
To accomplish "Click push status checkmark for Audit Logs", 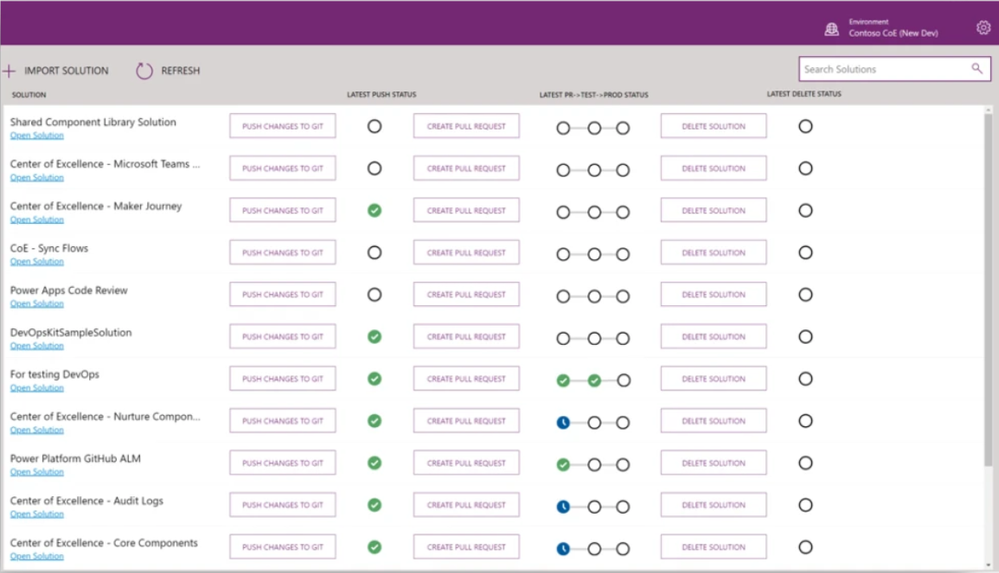I will (375, 505).
